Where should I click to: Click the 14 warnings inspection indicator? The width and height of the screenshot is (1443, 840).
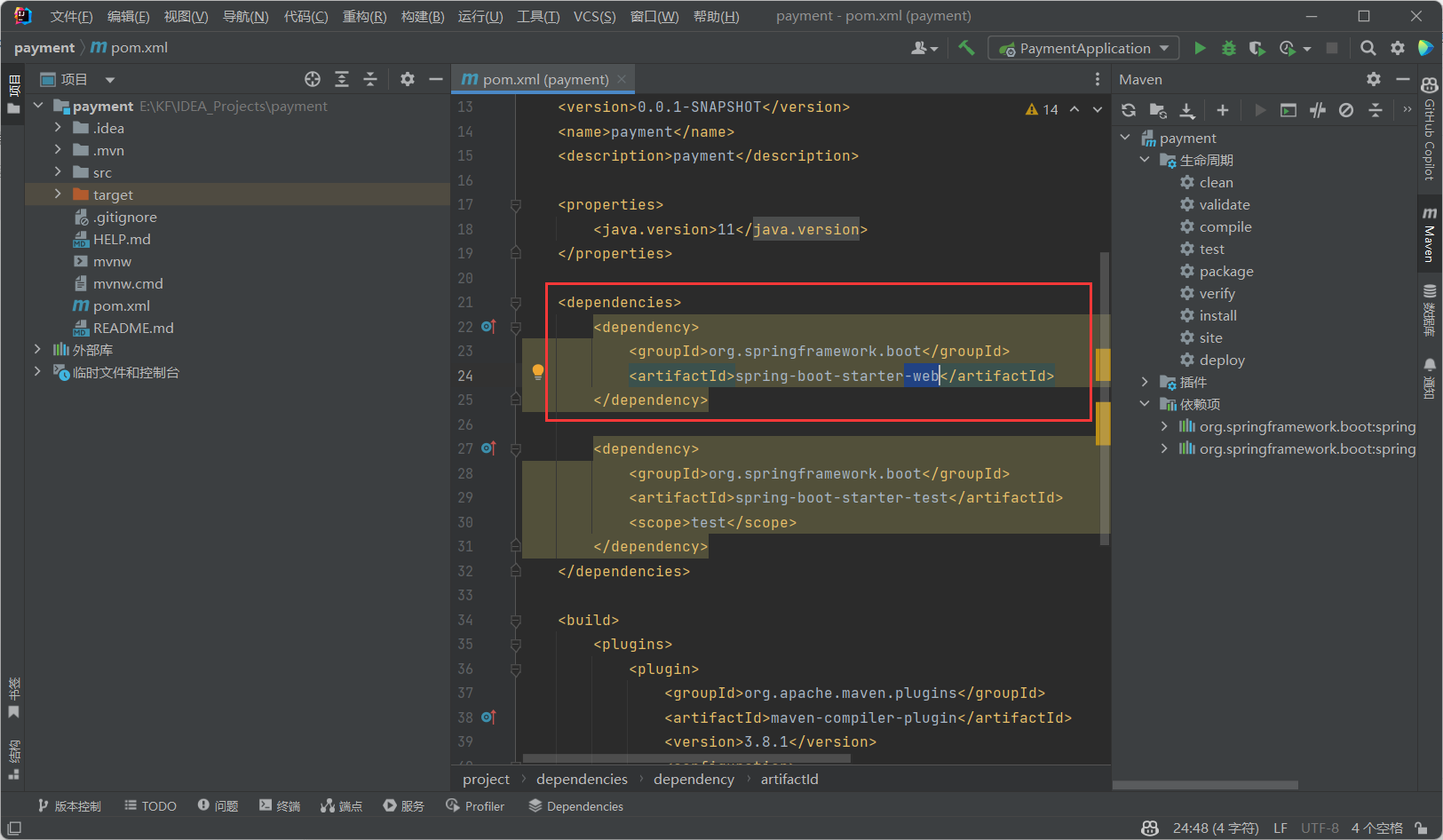1042,109
